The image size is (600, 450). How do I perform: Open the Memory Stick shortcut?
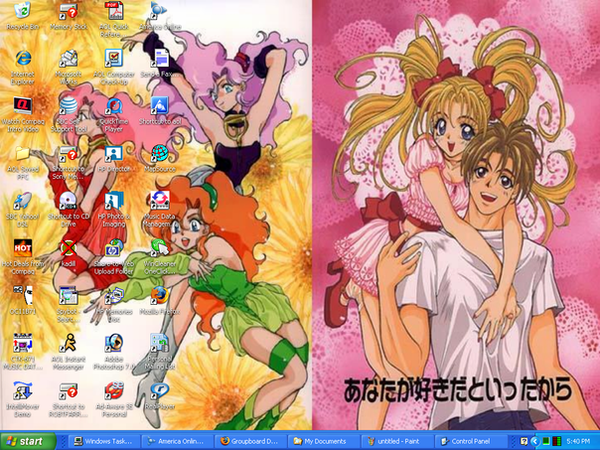(68, 11)
